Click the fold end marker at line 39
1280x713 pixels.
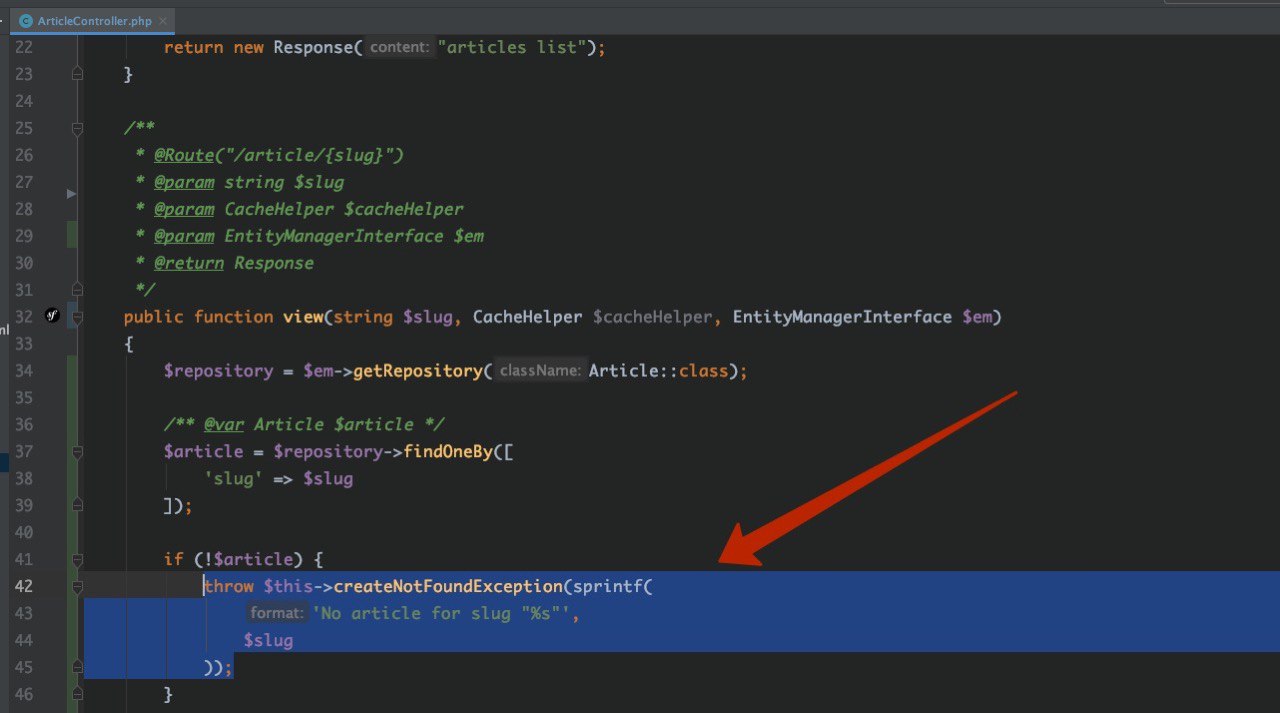pyautogui.click(x=77, y=506)
